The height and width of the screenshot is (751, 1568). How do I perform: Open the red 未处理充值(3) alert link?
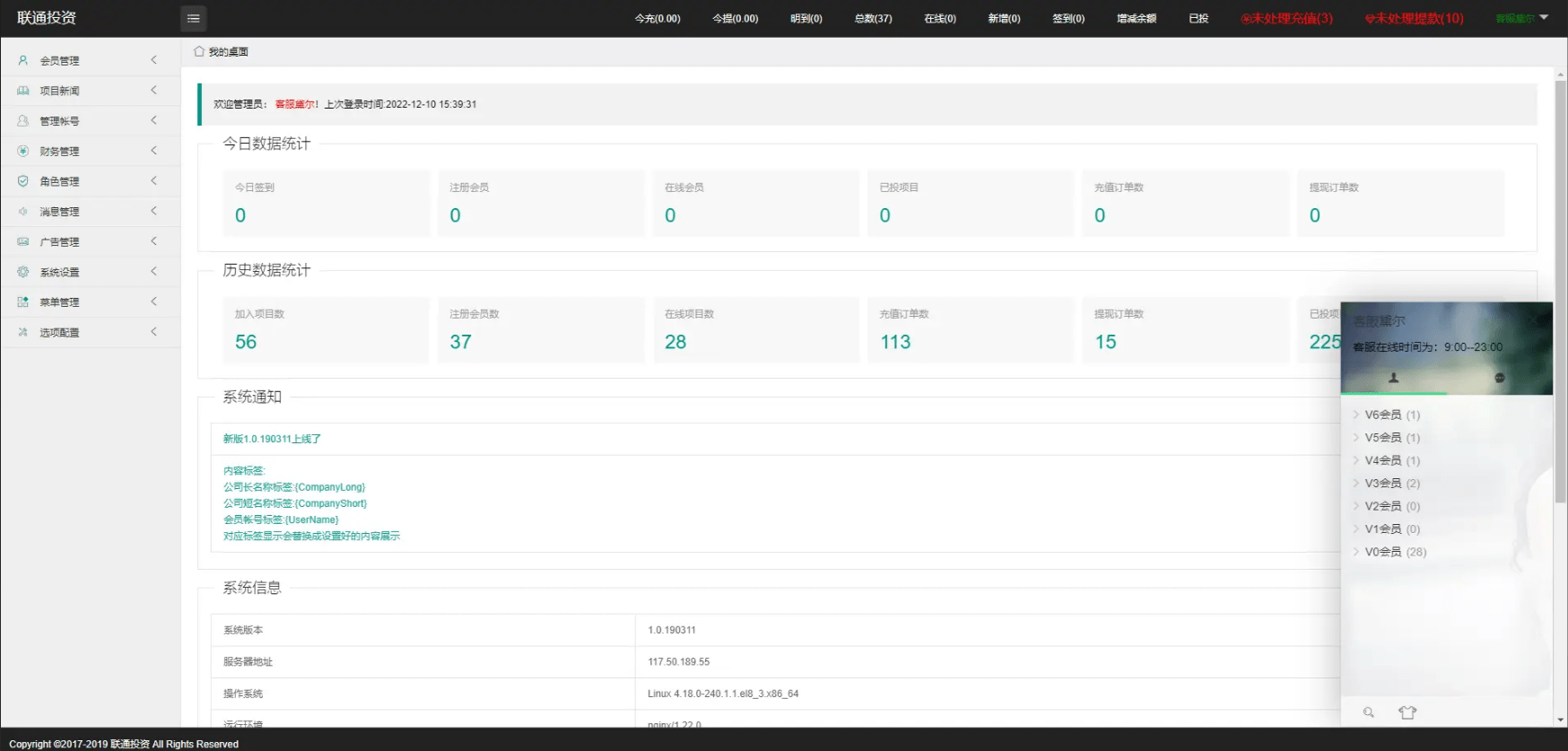click(1287, 18)
